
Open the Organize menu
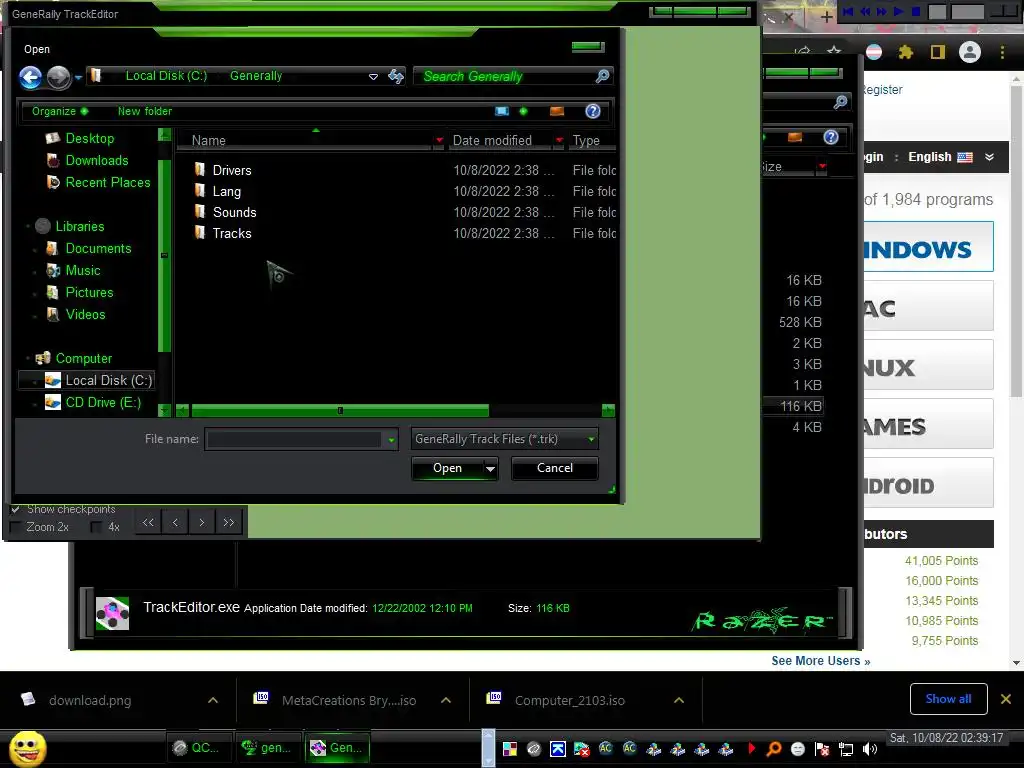pyautogui.click(x=60, y=111)
